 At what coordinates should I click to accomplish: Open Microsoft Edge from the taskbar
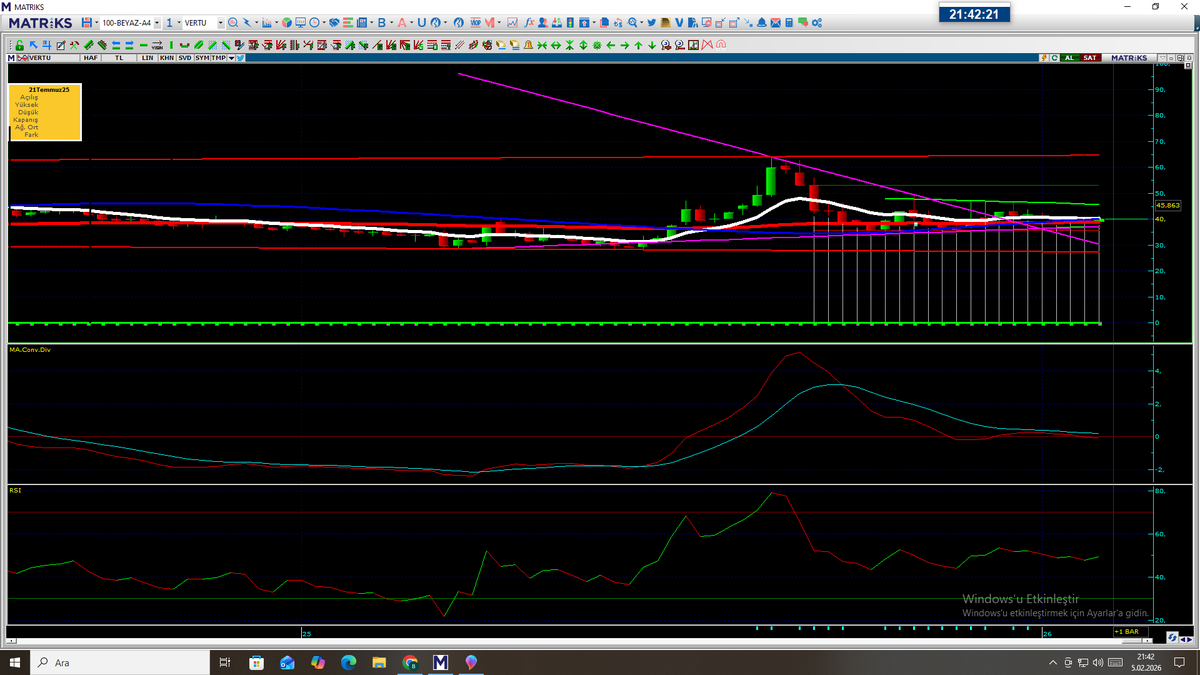click(348, 662)
